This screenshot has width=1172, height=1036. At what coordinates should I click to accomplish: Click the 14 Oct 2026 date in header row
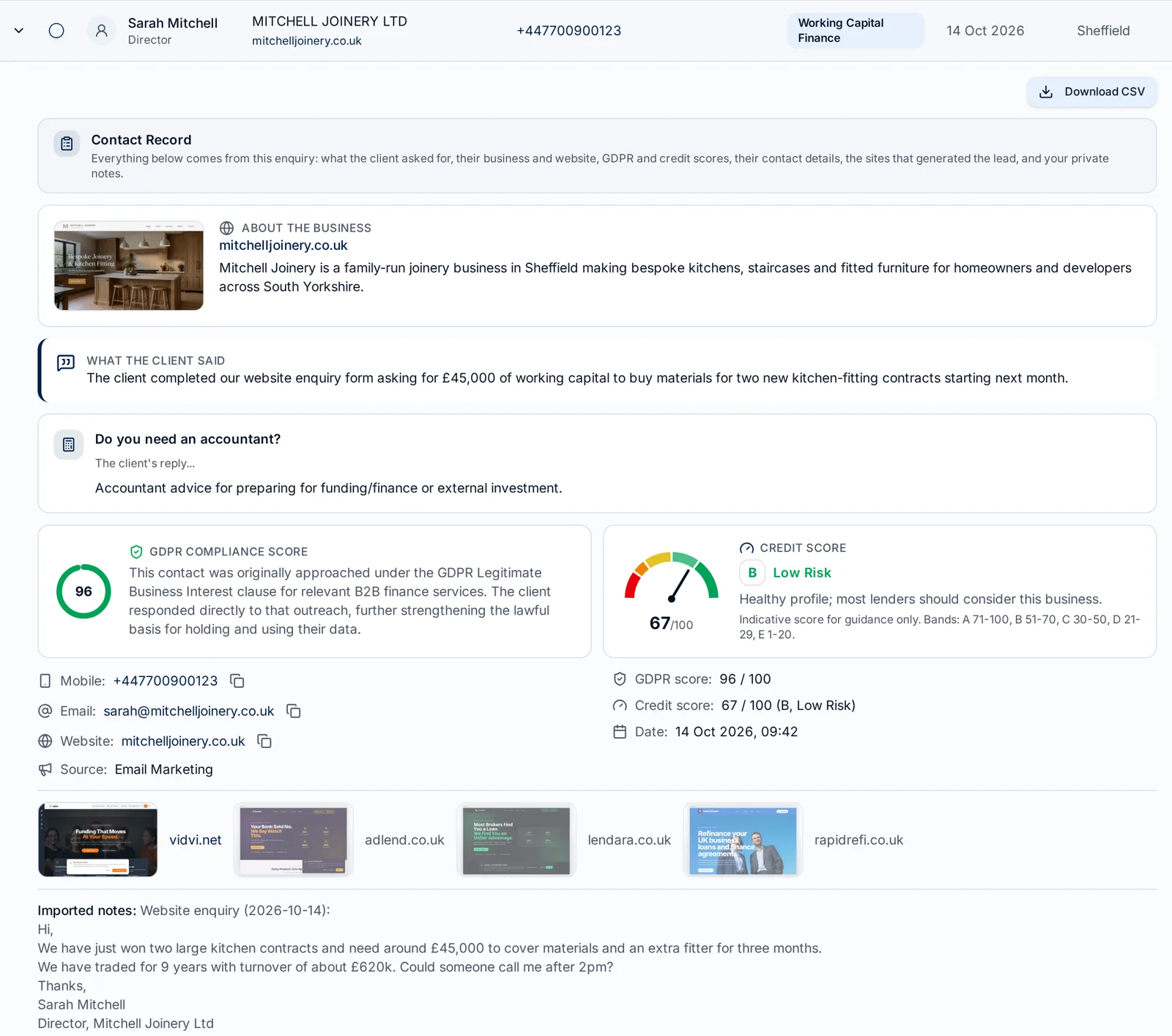[985, 31]
